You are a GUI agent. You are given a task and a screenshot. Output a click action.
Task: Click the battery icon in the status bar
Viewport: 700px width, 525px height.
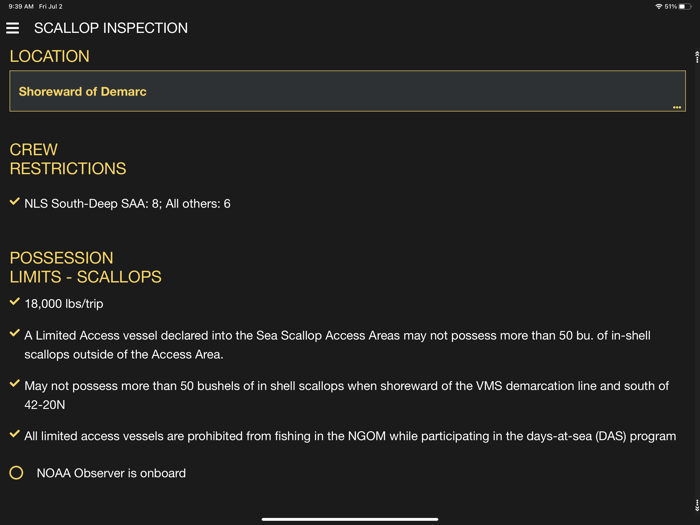click(x=685, y=6)
